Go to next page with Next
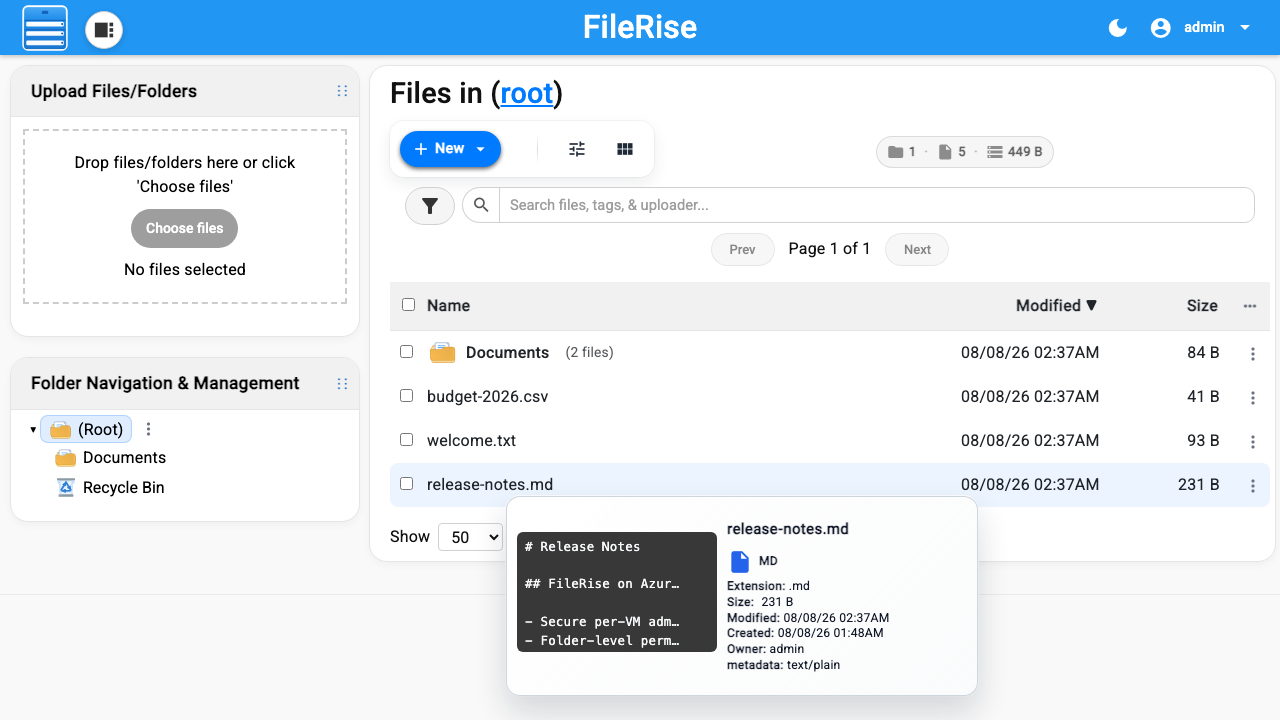Image resolution: width=1280 pixels, height=720 pixels. coord(917,249)
